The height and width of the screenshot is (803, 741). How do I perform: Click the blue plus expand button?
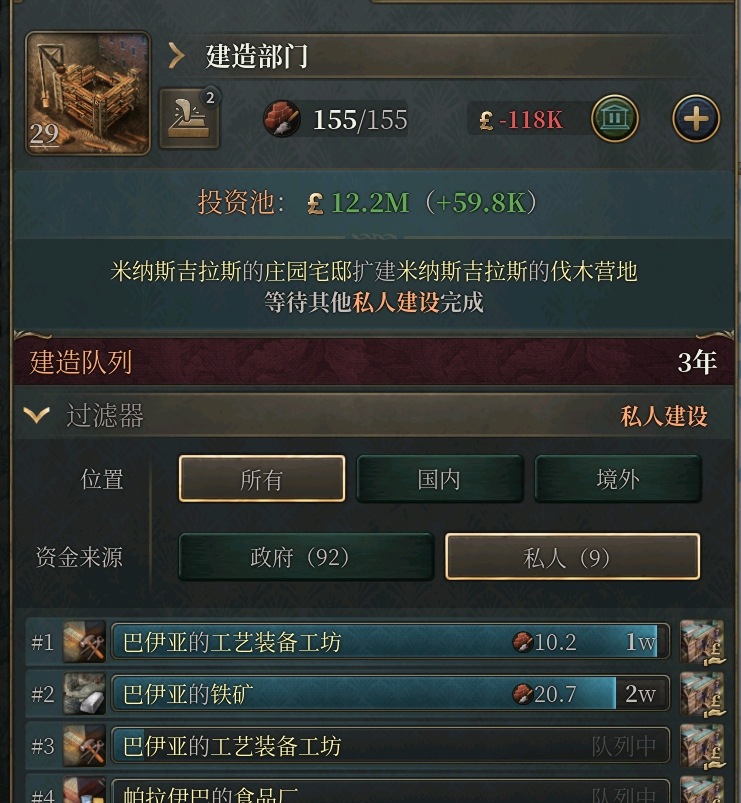click(x=695, y=118)
